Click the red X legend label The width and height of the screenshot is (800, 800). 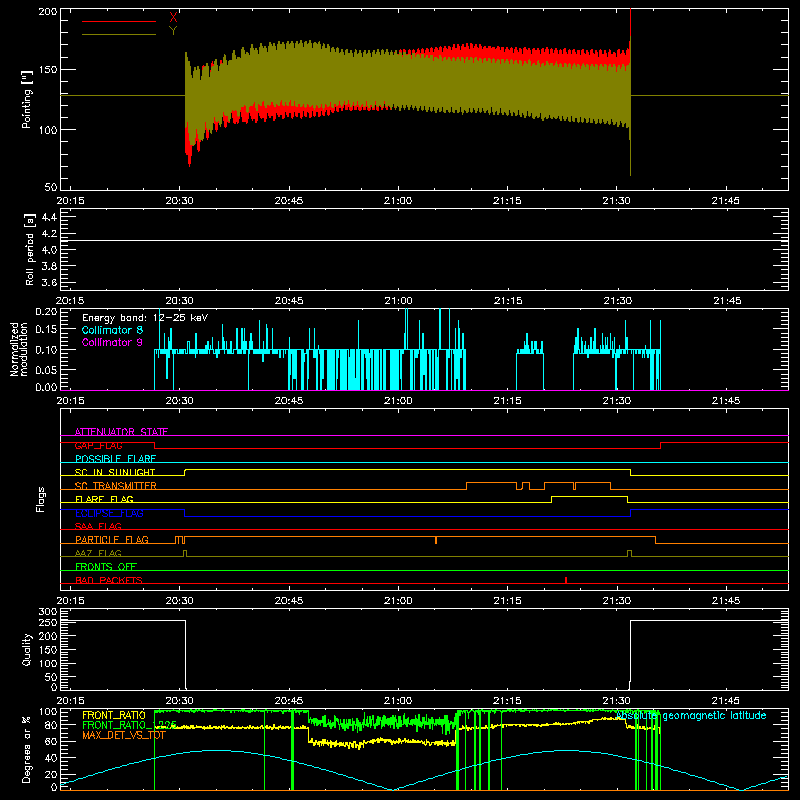173,18
